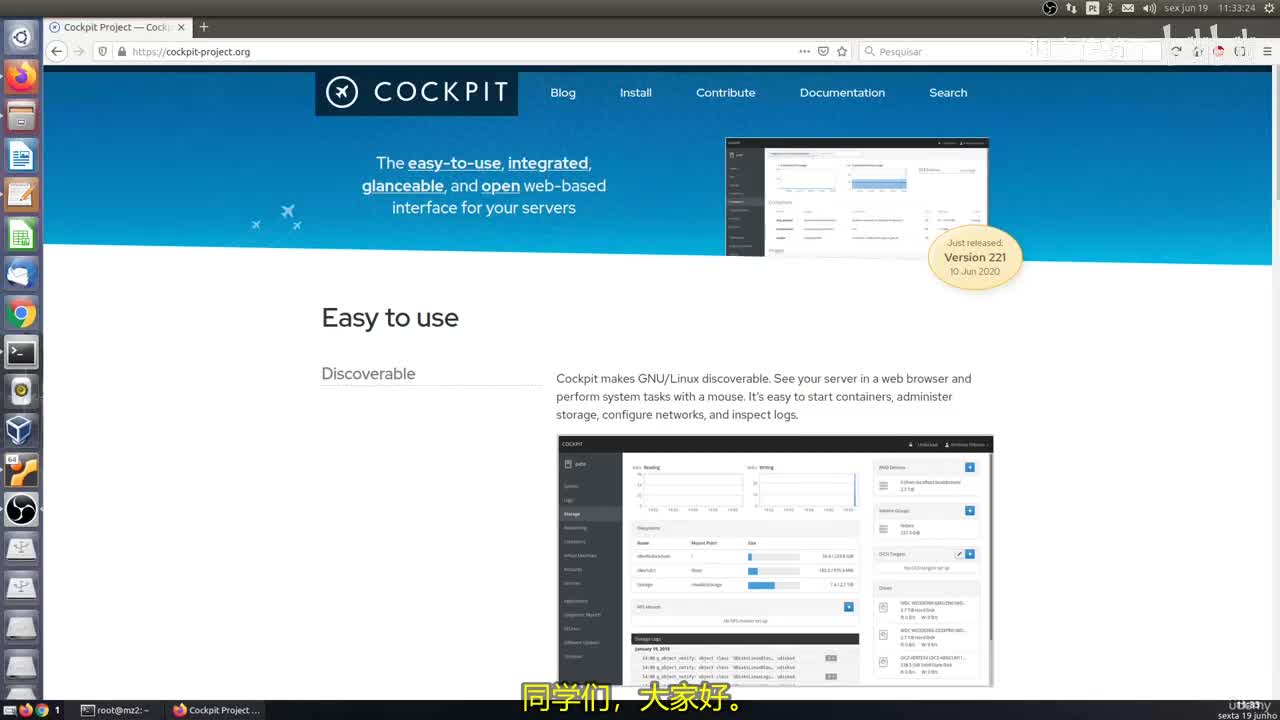Image resolution: width=1280 pixels, height=720 pixels.
Task: Open keyboard layout Pt indicator
Action: click(x=1093, y=8)
